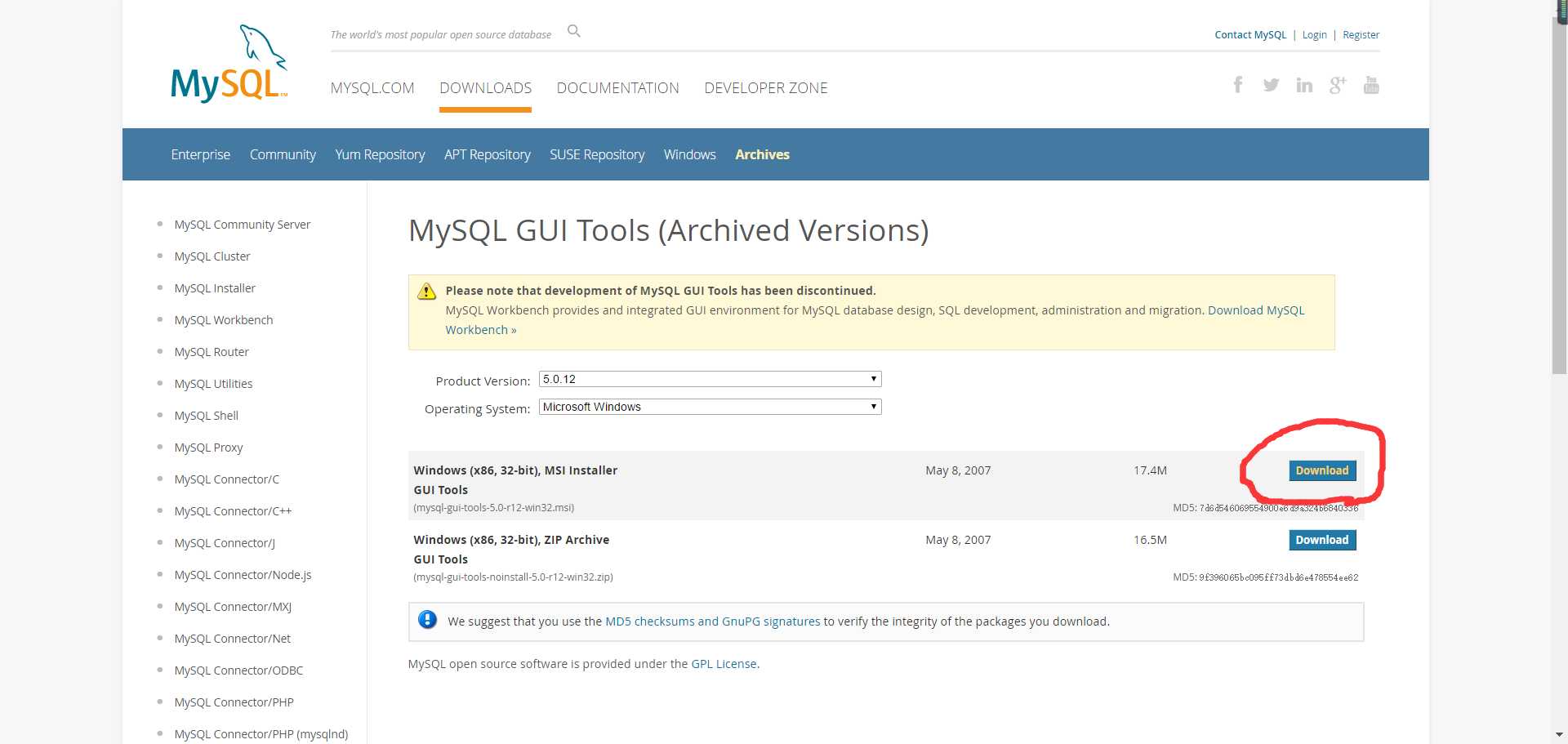Open the LinkedIn icon
The height and width of the screenshot is (744, 1568).
[1304, 85]
